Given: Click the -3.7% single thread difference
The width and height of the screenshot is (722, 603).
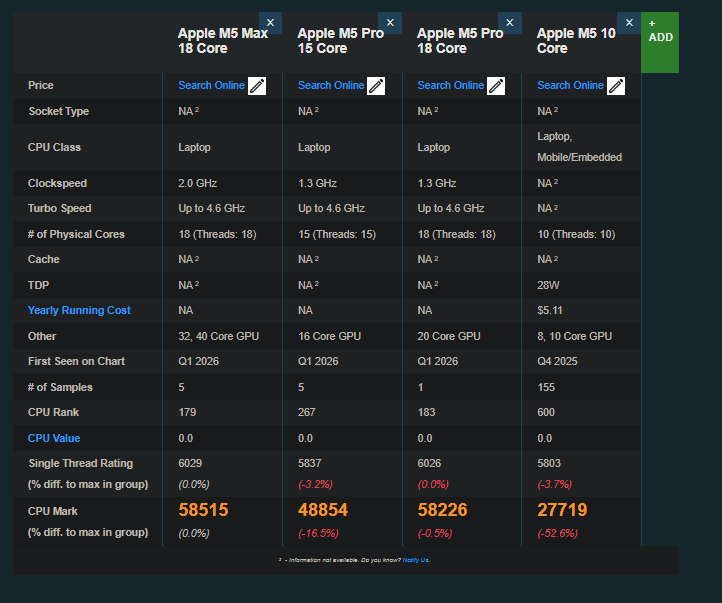Looking at the screenshot, I should (554, 485).
